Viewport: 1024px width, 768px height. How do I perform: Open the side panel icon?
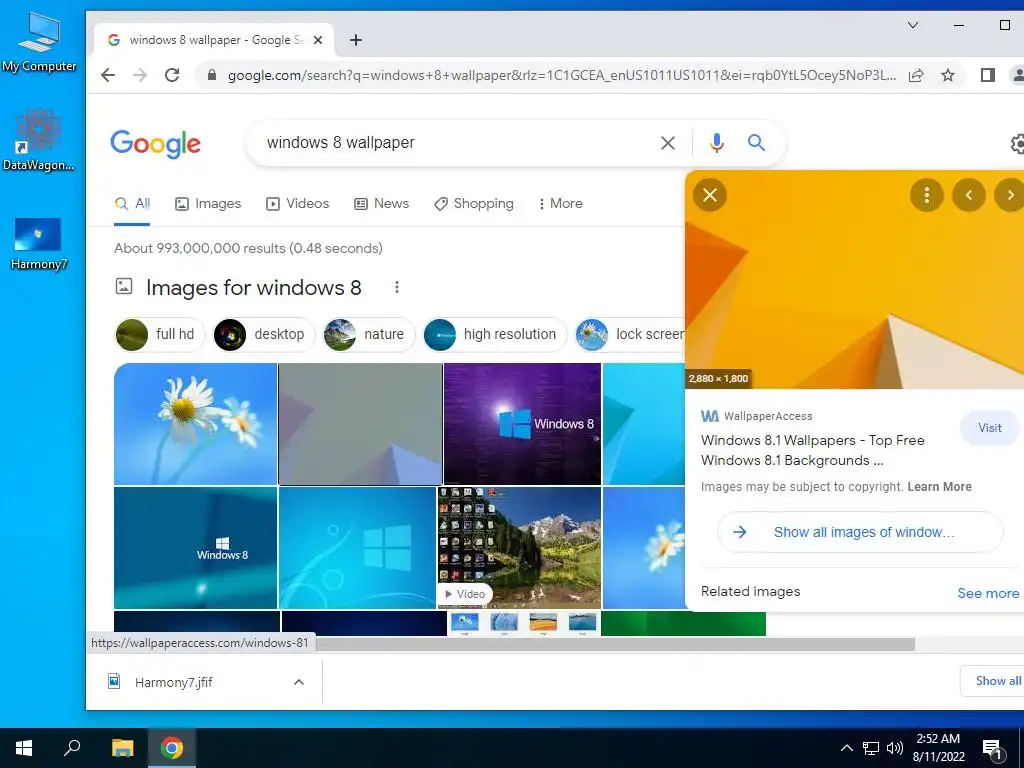987,75
